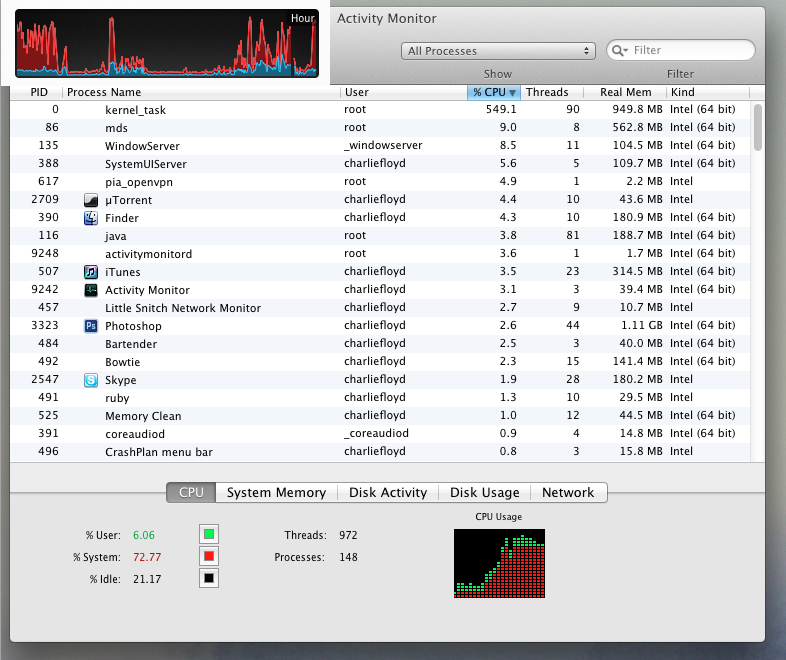Sort by User column header
Image resolution: width=786 pixels, height=660 pixels.
tap(404, 92)
